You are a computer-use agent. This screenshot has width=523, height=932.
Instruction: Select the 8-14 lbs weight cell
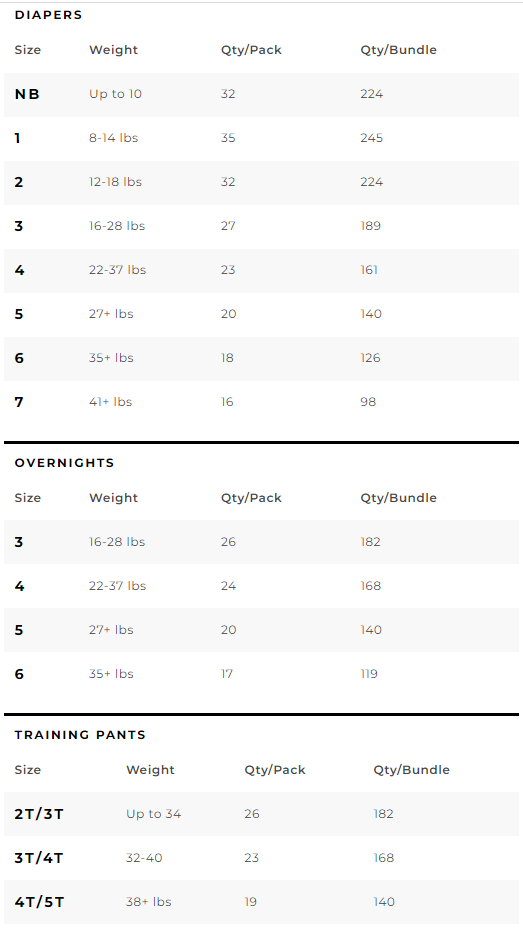click(114, 138)
